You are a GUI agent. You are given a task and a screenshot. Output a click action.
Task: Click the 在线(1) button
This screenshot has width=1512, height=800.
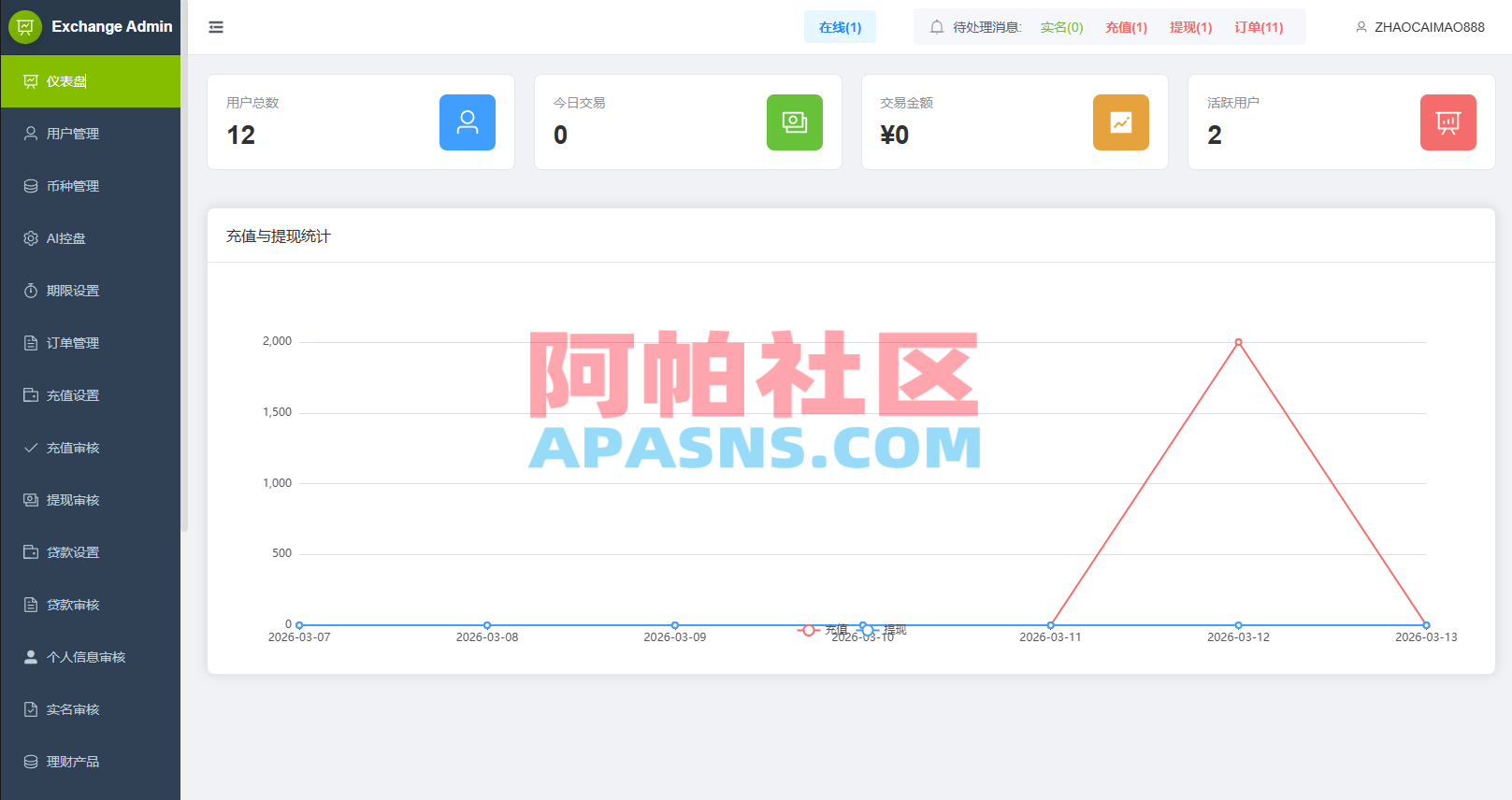840,27
